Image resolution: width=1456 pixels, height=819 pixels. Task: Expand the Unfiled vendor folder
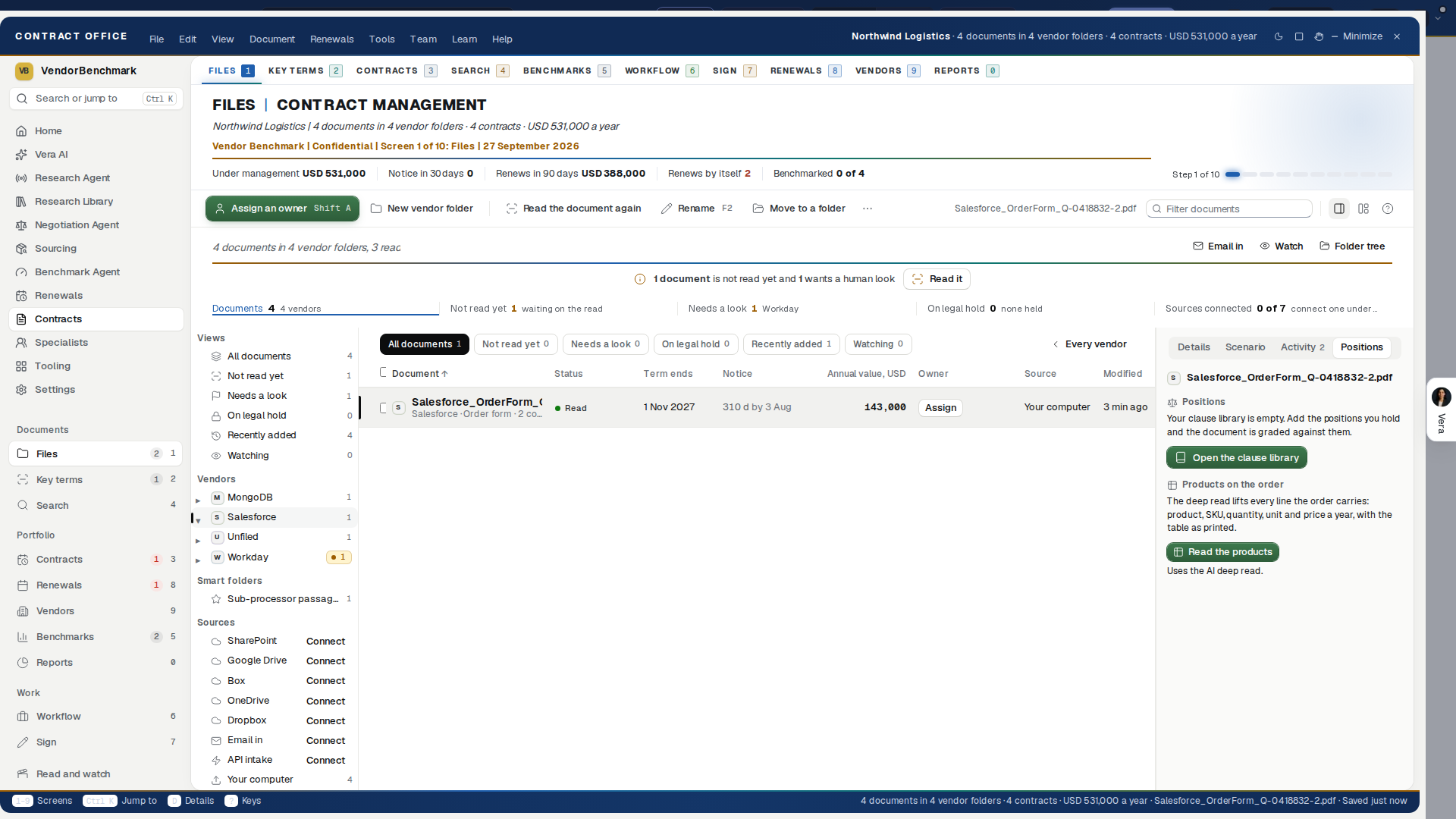click(198, 540)
